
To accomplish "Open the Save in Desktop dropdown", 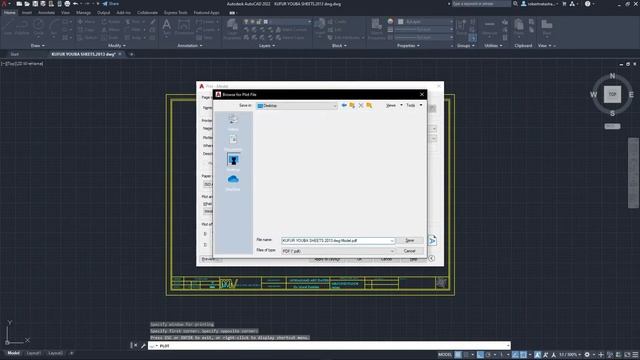I will tap(297, 106).
